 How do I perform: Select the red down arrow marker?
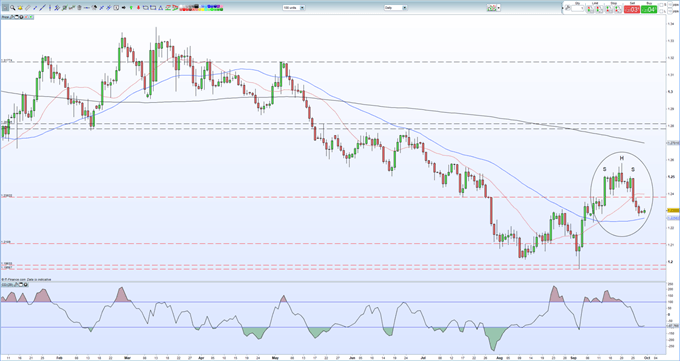[138, 7]
